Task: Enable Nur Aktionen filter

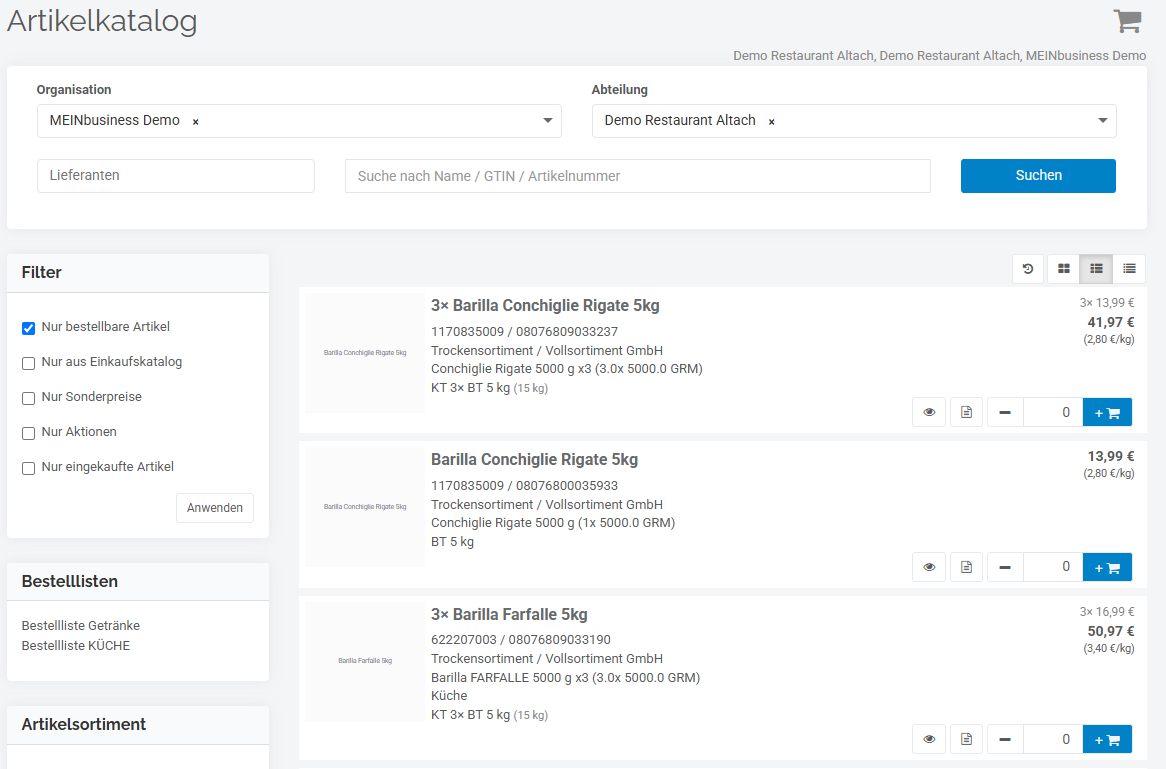Action: (28, 433)
